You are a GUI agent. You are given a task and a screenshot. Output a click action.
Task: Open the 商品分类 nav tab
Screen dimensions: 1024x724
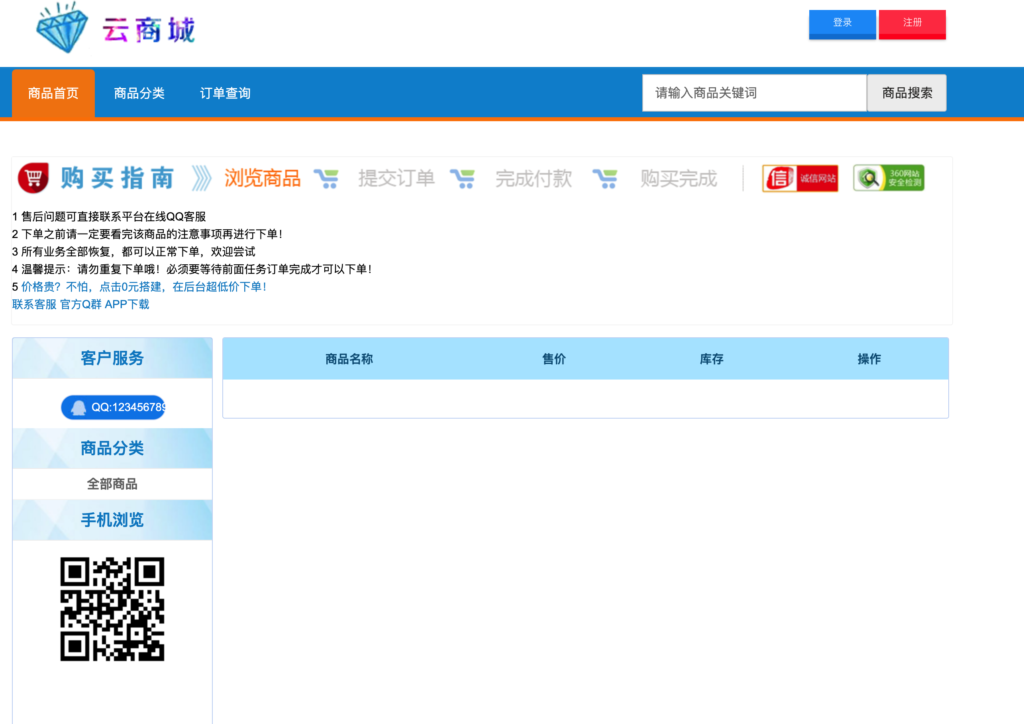tap(139, 93)
